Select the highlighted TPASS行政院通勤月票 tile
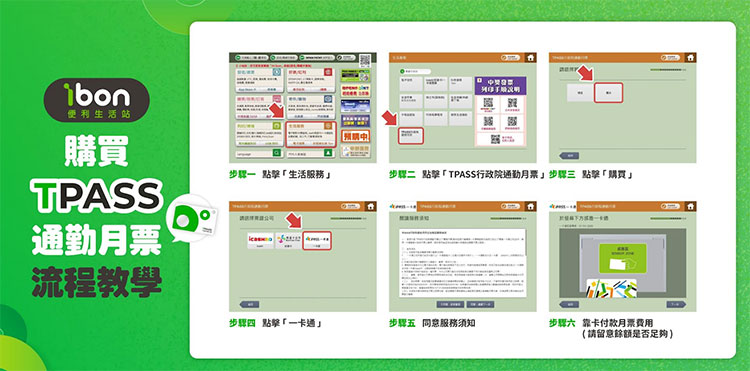The height and width of the screenshot is (371, 750). coord(410,136)
